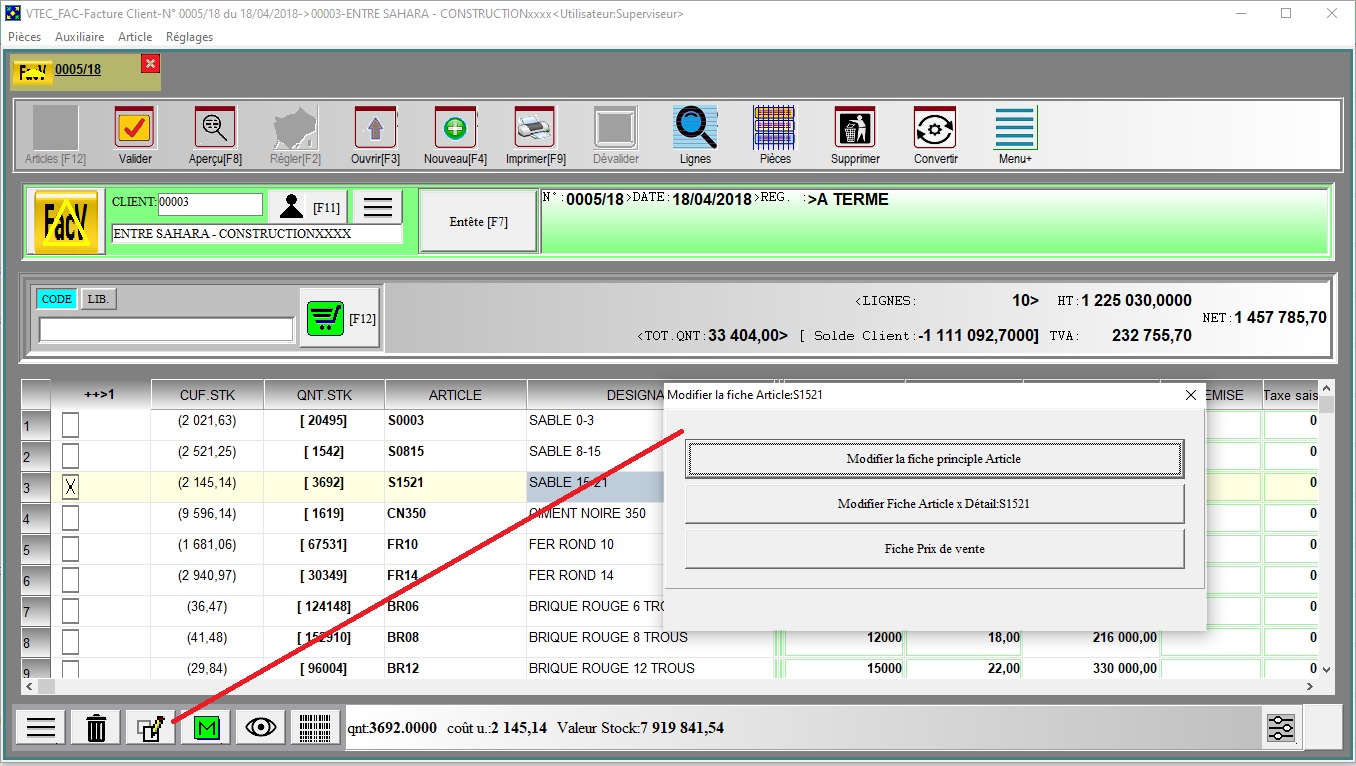Open the Réglages menu
The width and height of the screenshot is (1356, 766).
pos(189,37)
